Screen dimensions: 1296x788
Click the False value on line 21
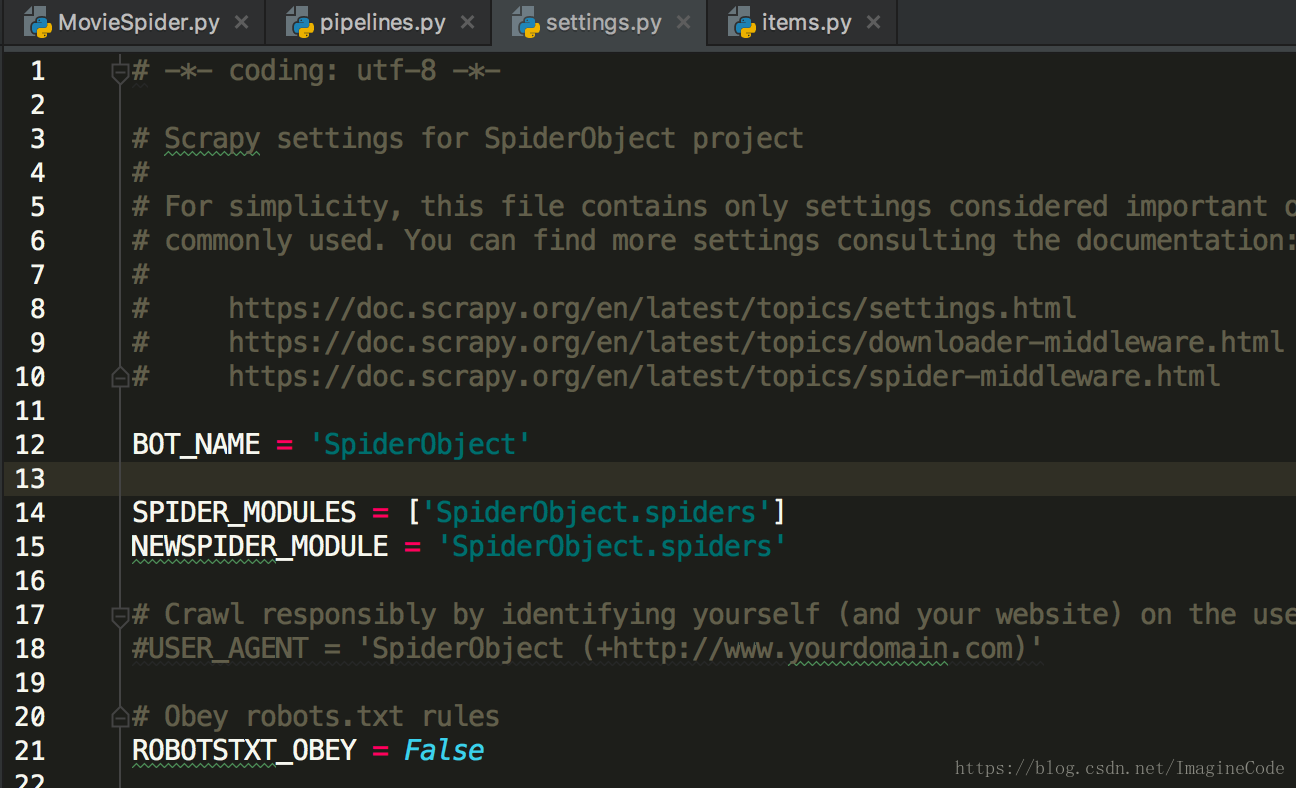(444, 751)
